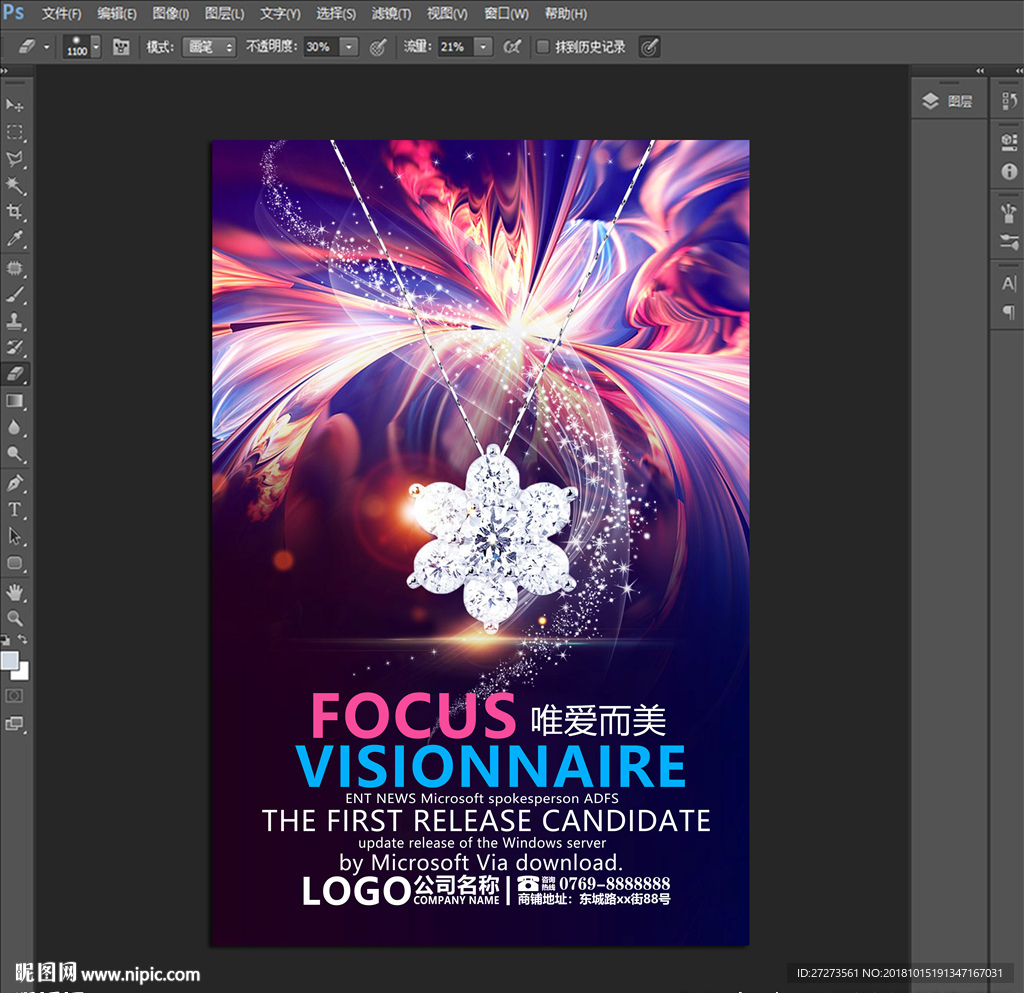Open the Paragraph panel icon
1024x993 pixels.
click(1009, 312)
